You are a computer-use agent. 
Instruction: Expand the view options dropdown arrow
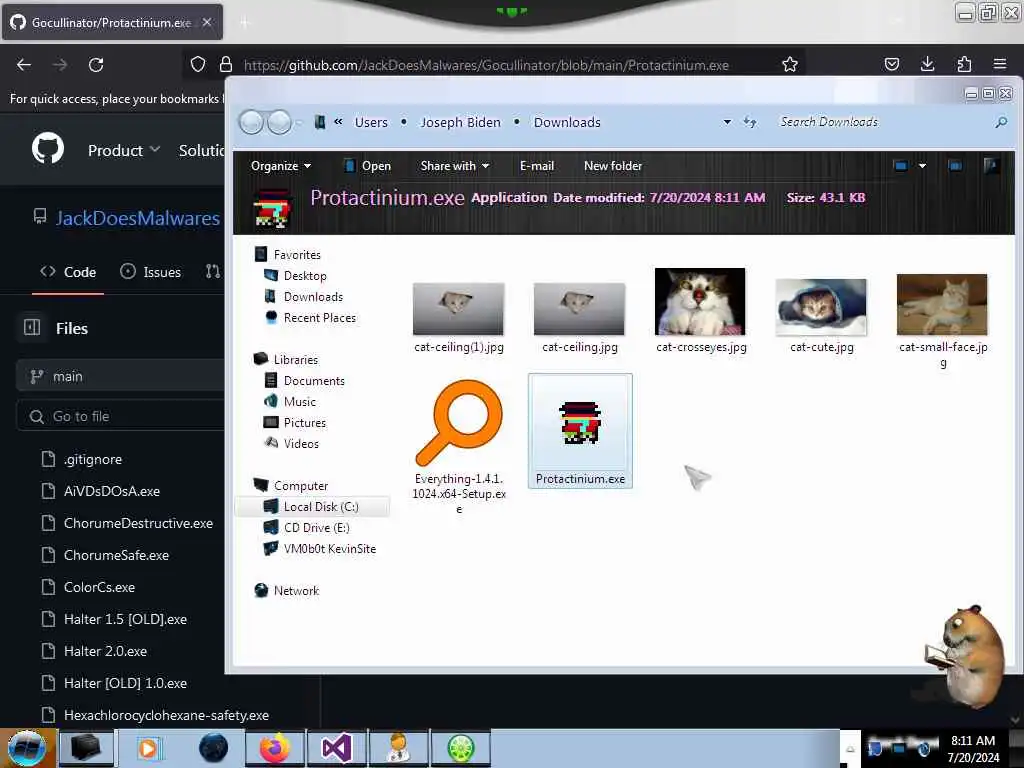tap(922, 166)
